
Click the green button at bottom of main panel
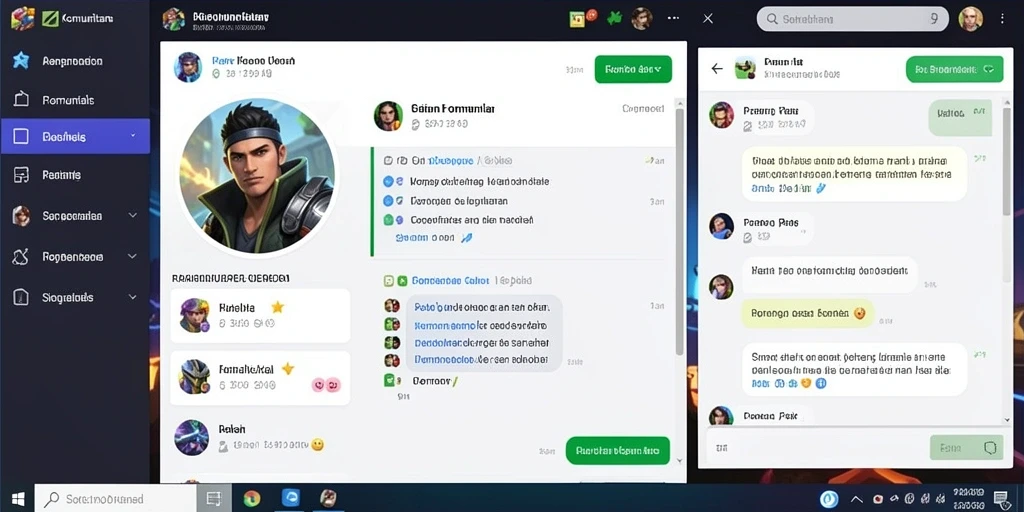click(617, 451)
